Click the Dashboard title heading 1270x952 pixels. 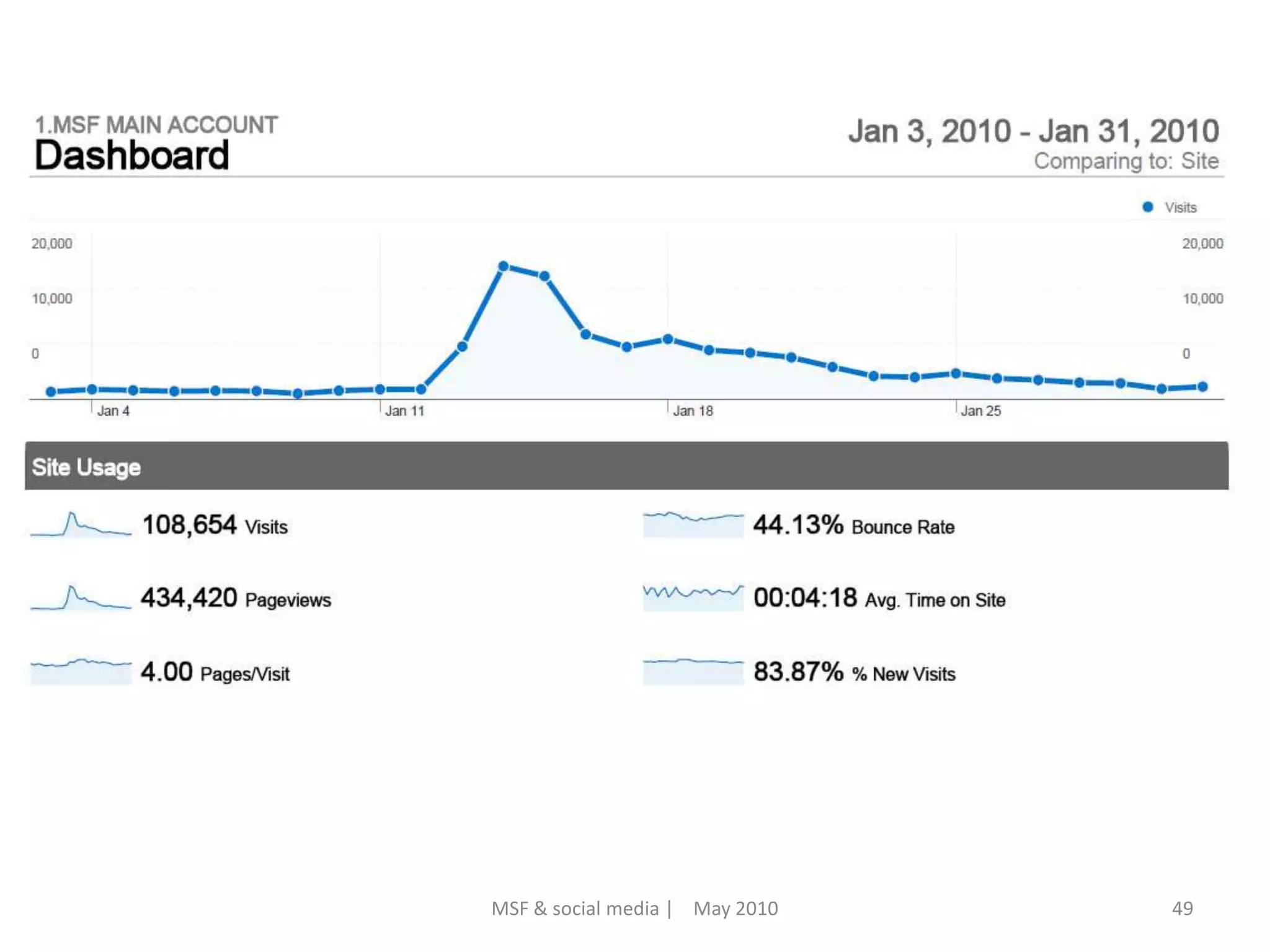(x=131, y=155)
